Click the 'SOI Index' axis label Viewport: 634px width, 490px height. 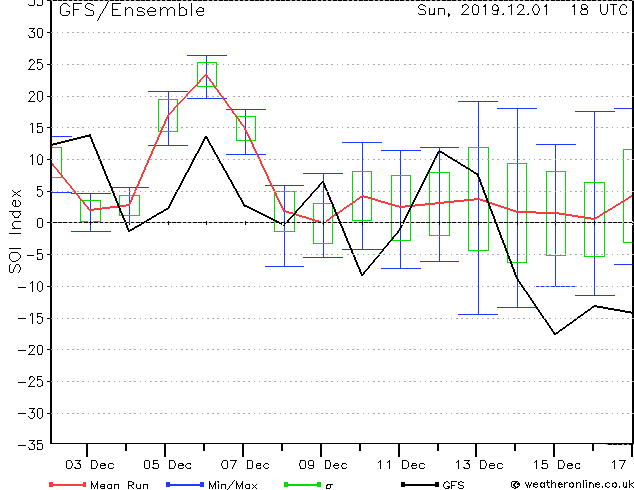pyautogui.click(x=15, y=231)
